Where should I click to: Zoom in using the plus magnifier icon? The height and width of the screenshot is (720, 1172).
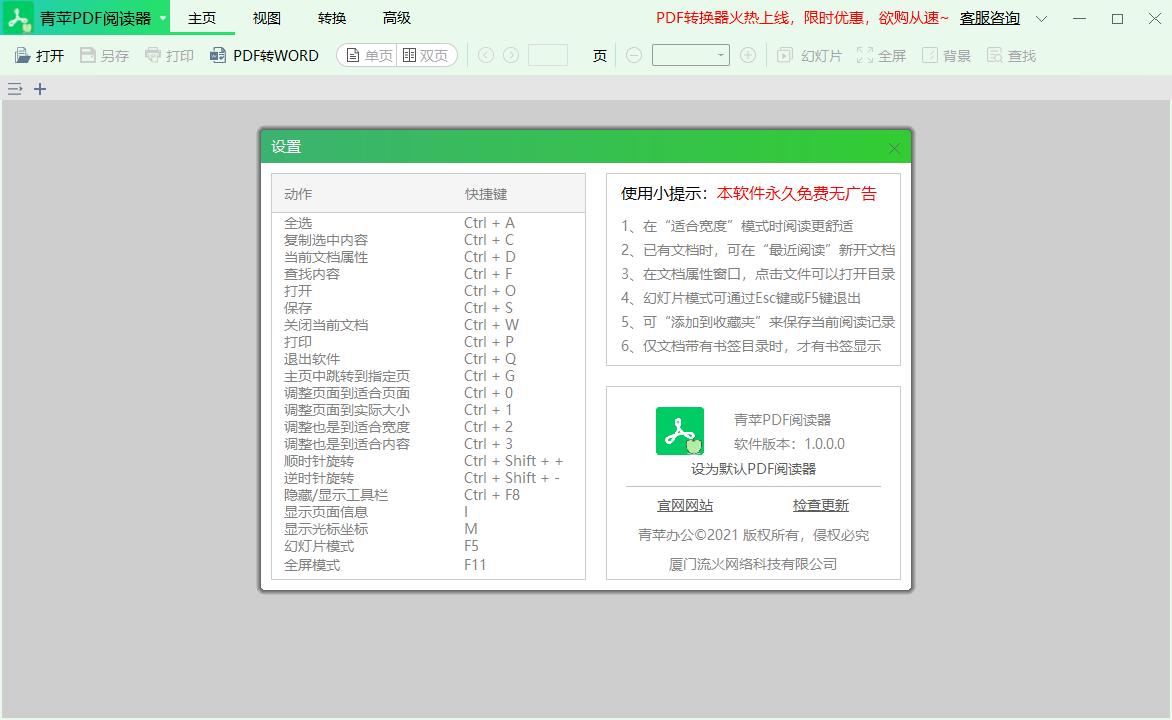coord(748,55)
